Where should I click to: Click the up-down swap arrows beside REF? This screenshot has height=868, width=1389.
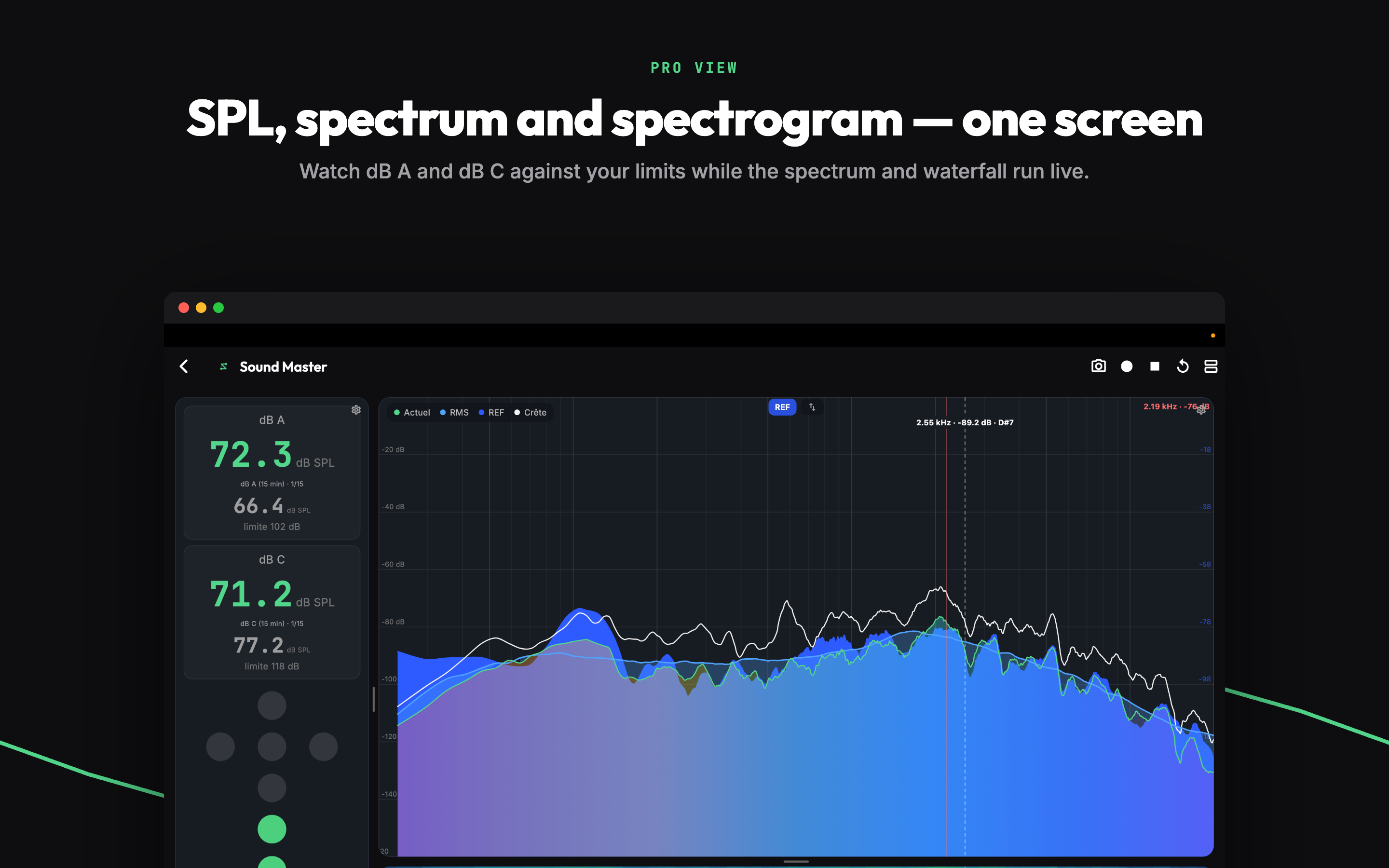[812, 407]
